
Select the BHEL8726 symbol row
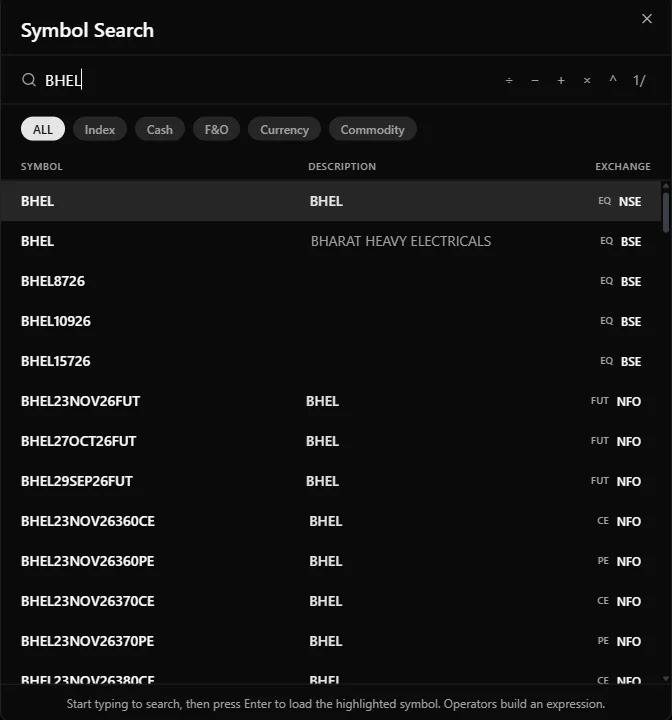[331, 281]
